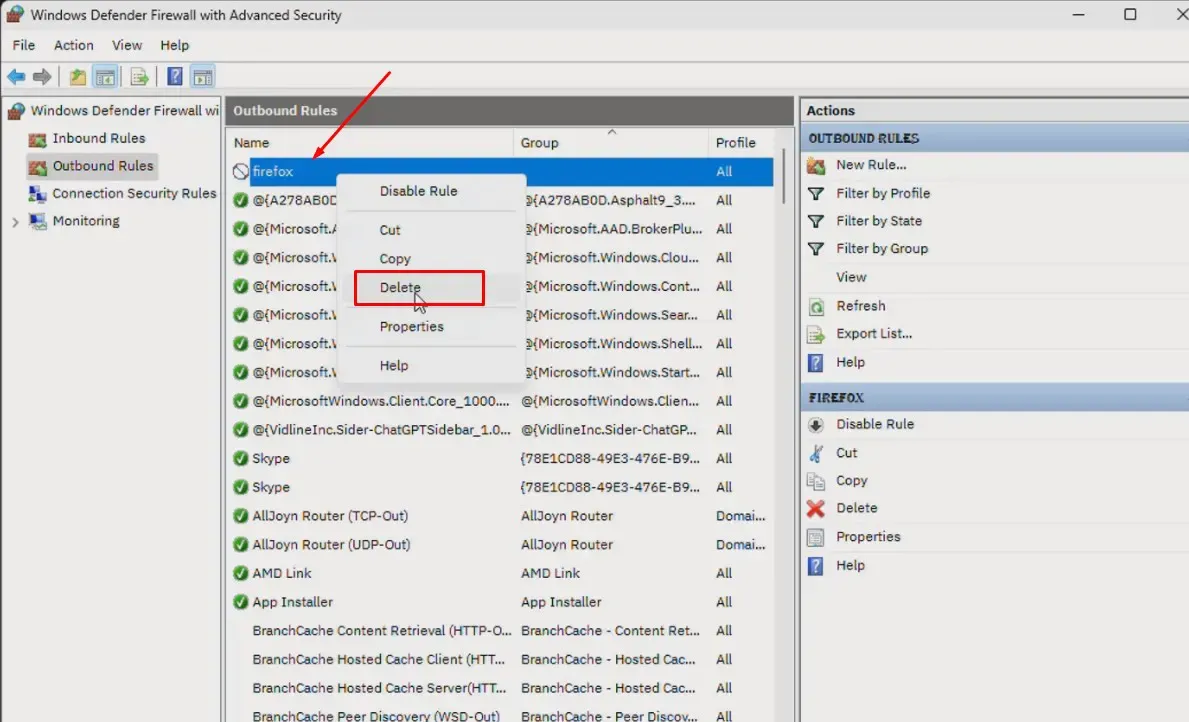This screenshot has height=722, width=1189.
Task: Click the View action in Actions pane
Action: click(x=851, y=278)
